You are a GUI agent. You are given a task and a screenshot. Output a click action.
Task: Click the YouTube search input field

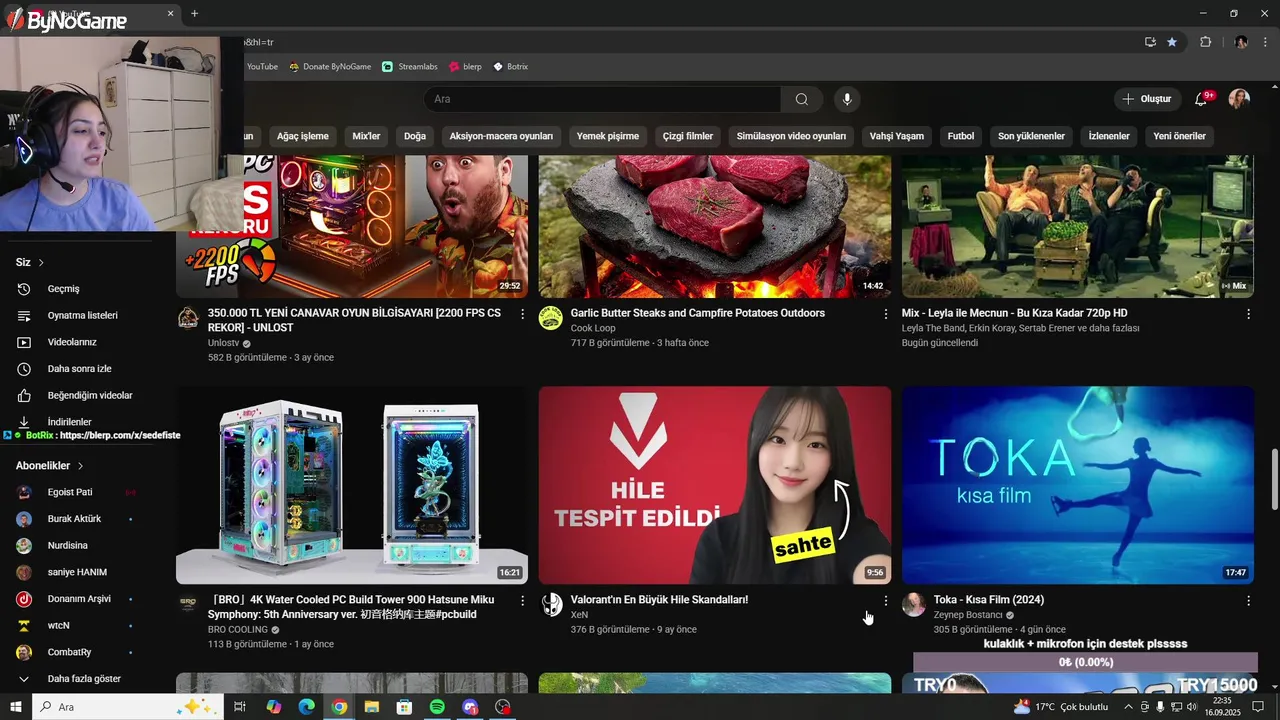tap(603, 99)
